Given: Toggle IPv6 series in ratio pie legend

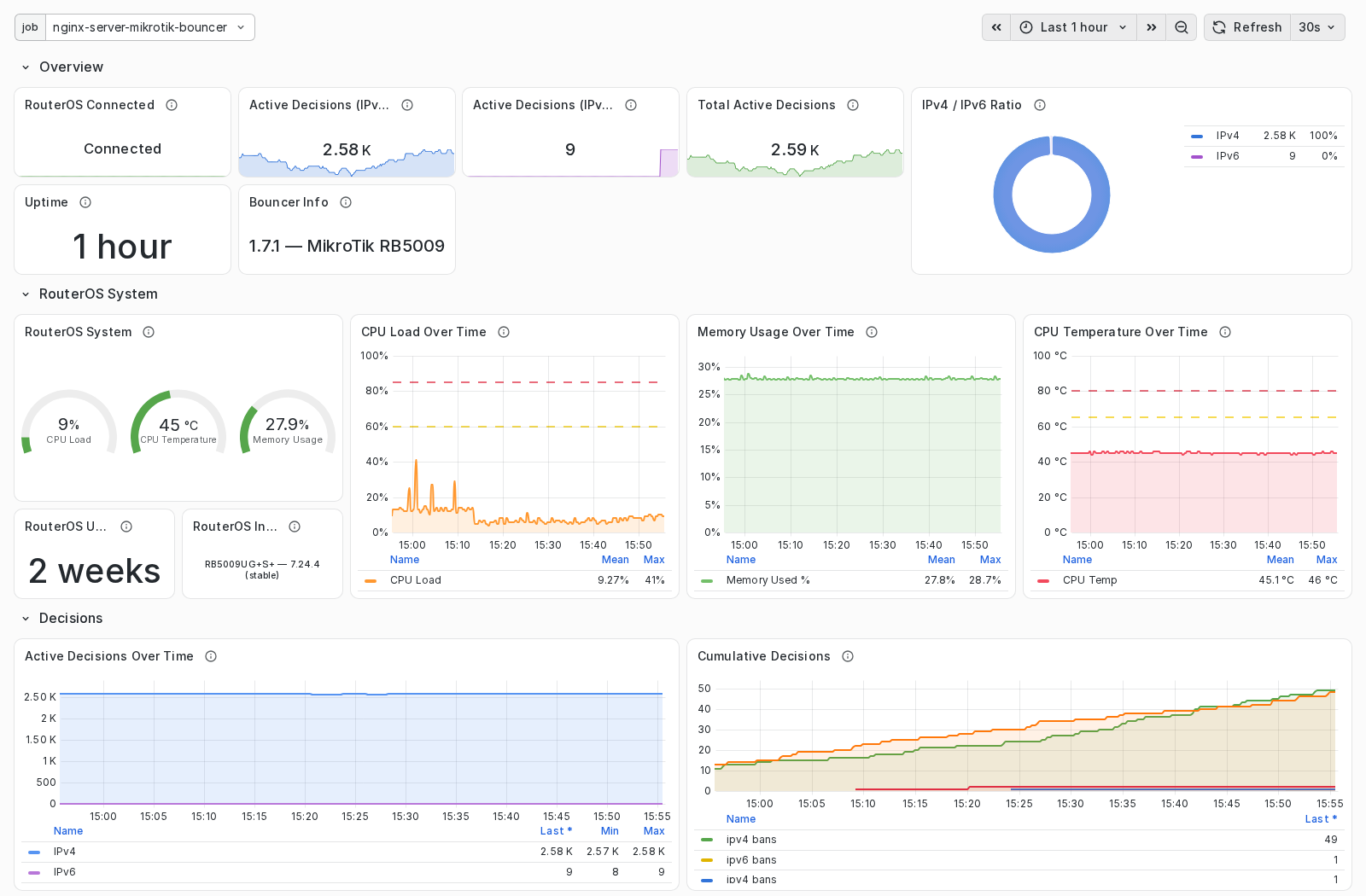Looking at the screenshot, I should (1228, 156).
